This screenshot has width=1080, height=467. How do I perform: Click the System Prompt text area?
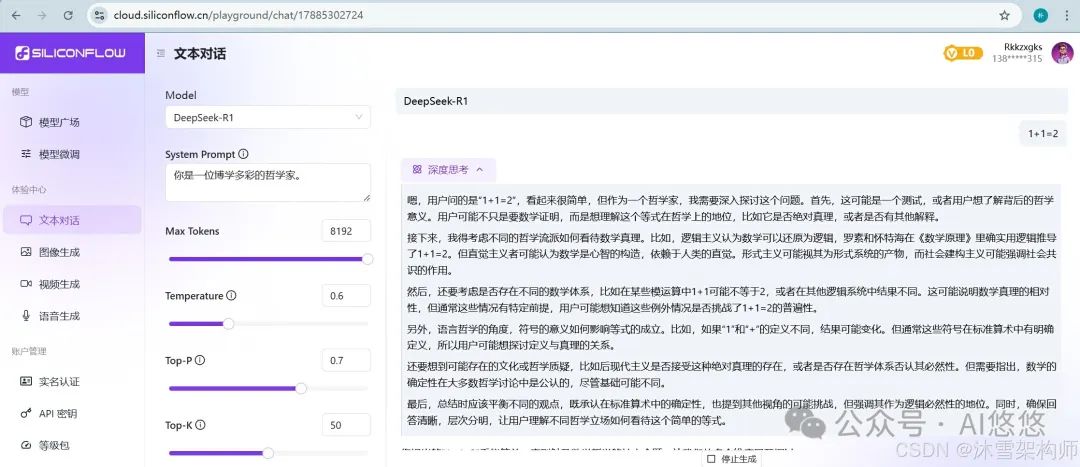coord(268,183)
